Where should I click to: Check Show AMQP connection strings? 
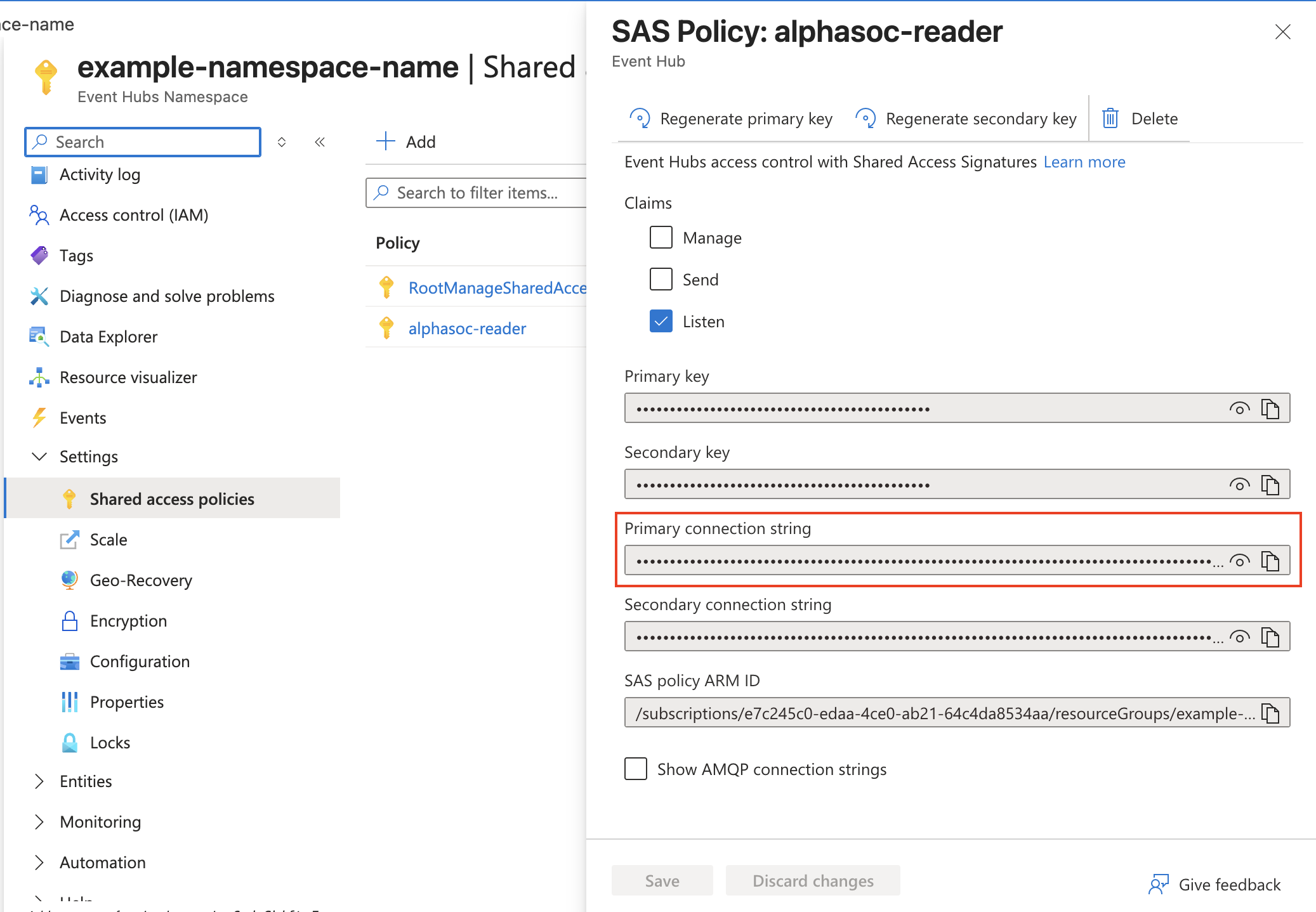pos(636,769)
